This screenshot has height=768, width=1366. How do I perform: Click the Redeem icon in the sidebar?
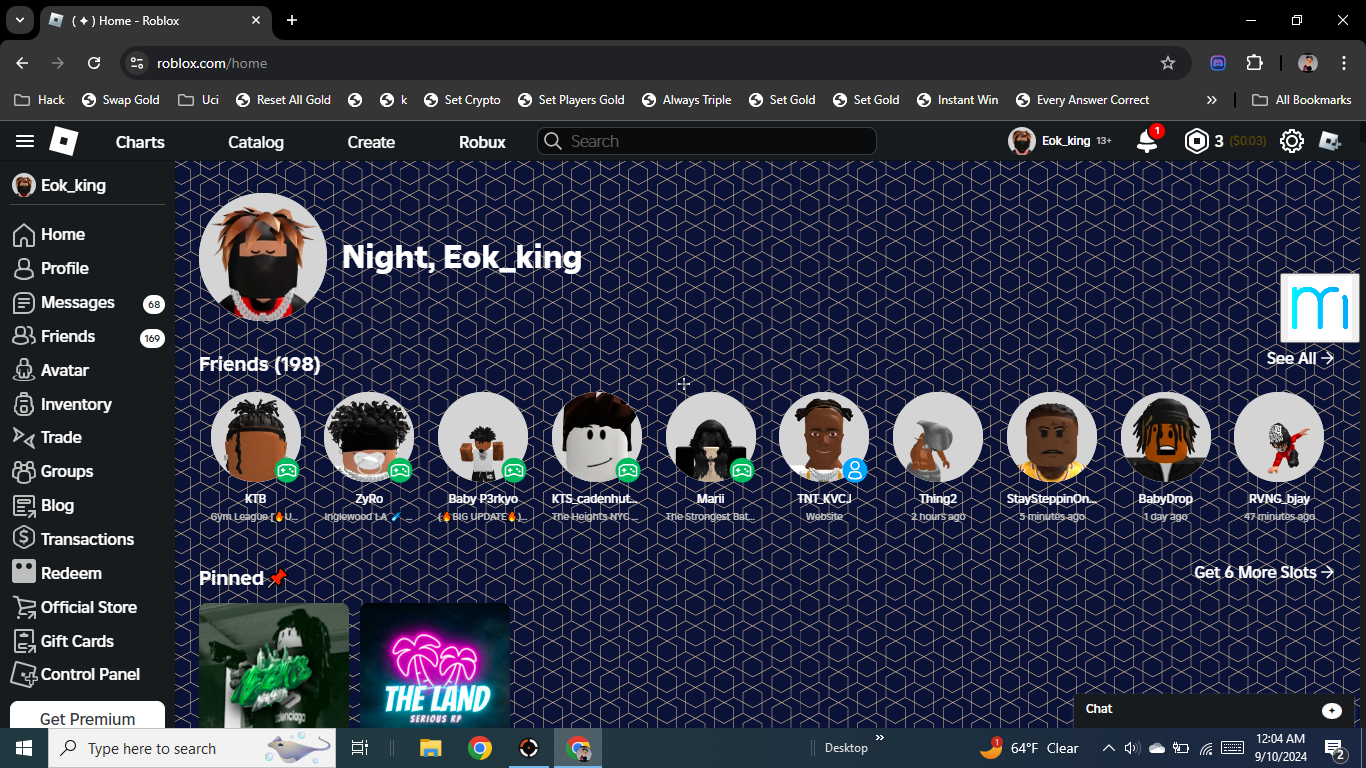(24, 573)
